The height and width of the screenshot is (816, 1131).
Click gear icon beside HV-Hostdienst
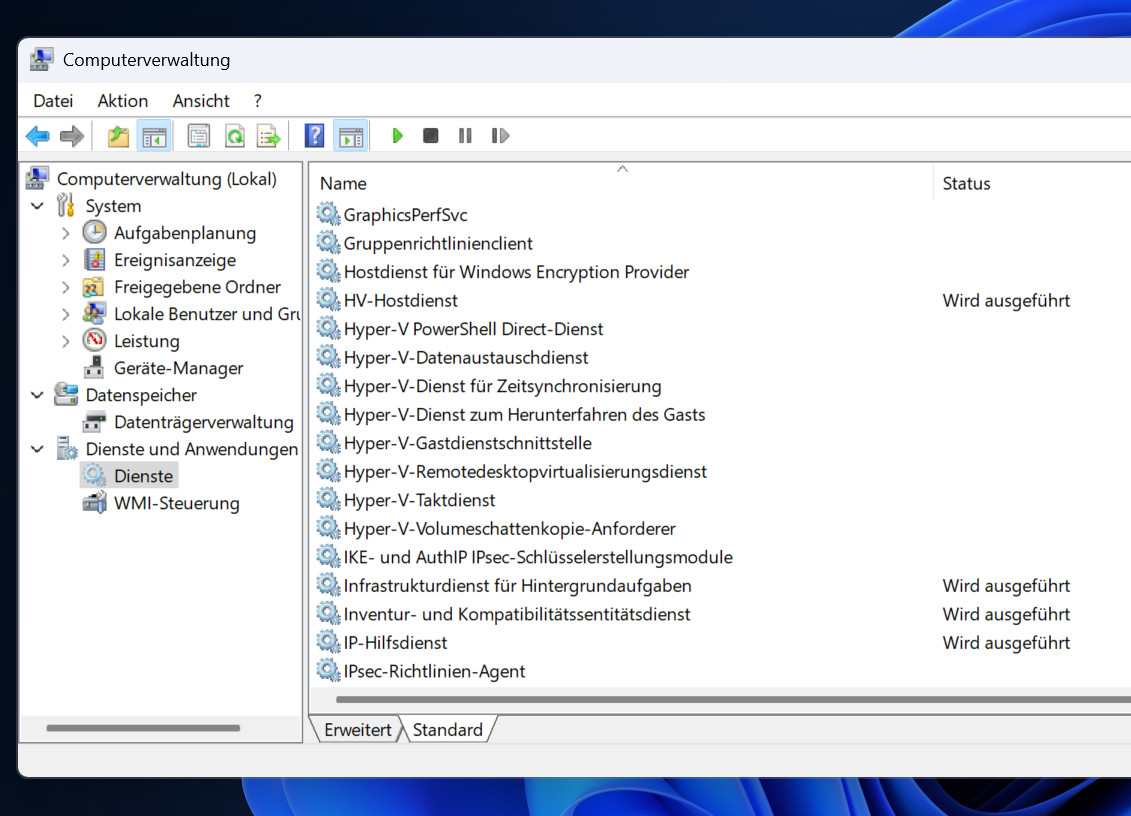[329, 299]
